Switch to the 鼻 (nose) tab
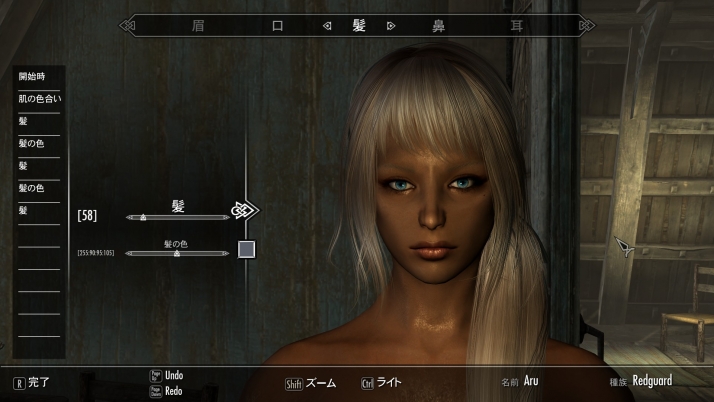The image size is (714, 402). tap(438, 26)
